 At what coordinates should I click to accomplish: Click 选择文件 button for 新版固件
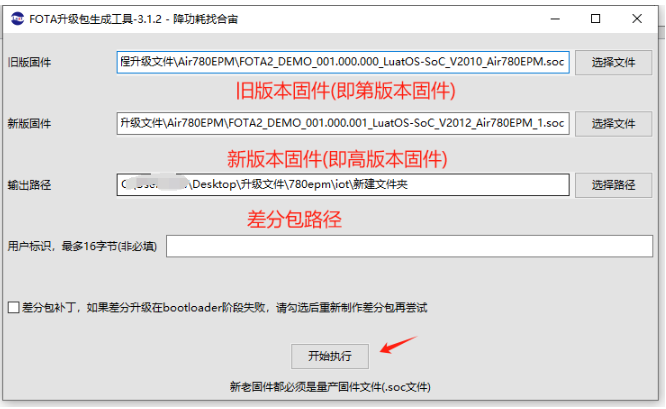(x=613, y=124)
